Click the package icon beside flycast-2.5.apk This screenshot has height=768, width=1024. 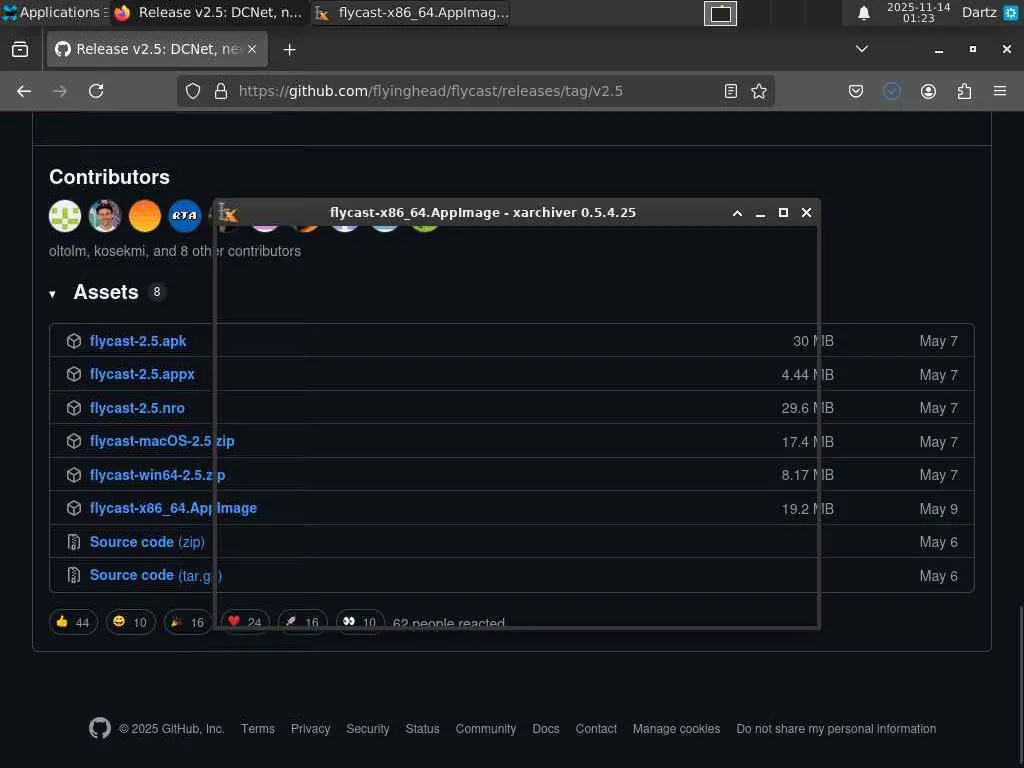pos(74,341)
